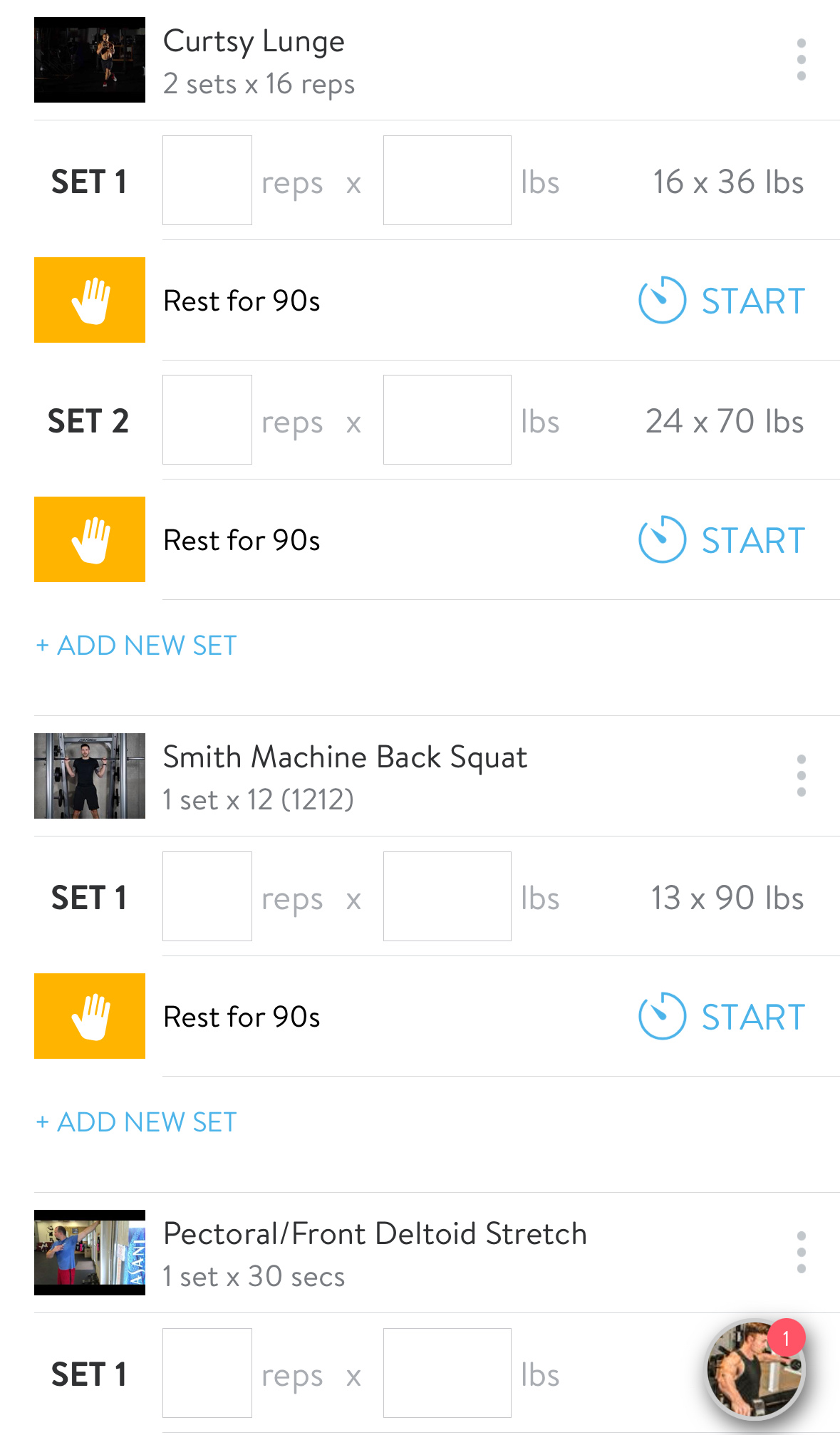Start rest timer after Curtsy Lunge Set 1
840x1435 pixels.
(x=722, y=300)
